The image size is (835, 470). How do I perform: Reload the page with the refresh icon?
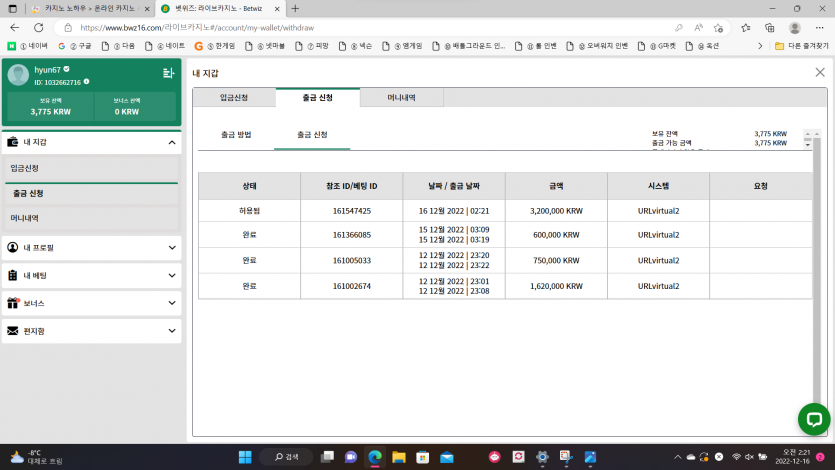[38, 28]
